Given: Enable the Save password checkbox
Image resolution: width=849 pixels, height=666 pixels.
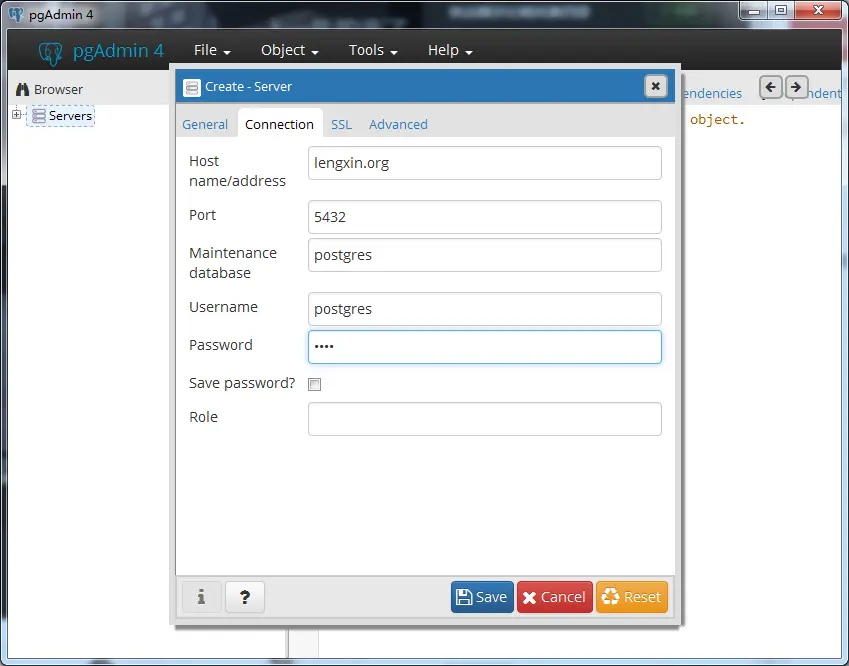Looking at the screenshot, I should tap(315, 384).
